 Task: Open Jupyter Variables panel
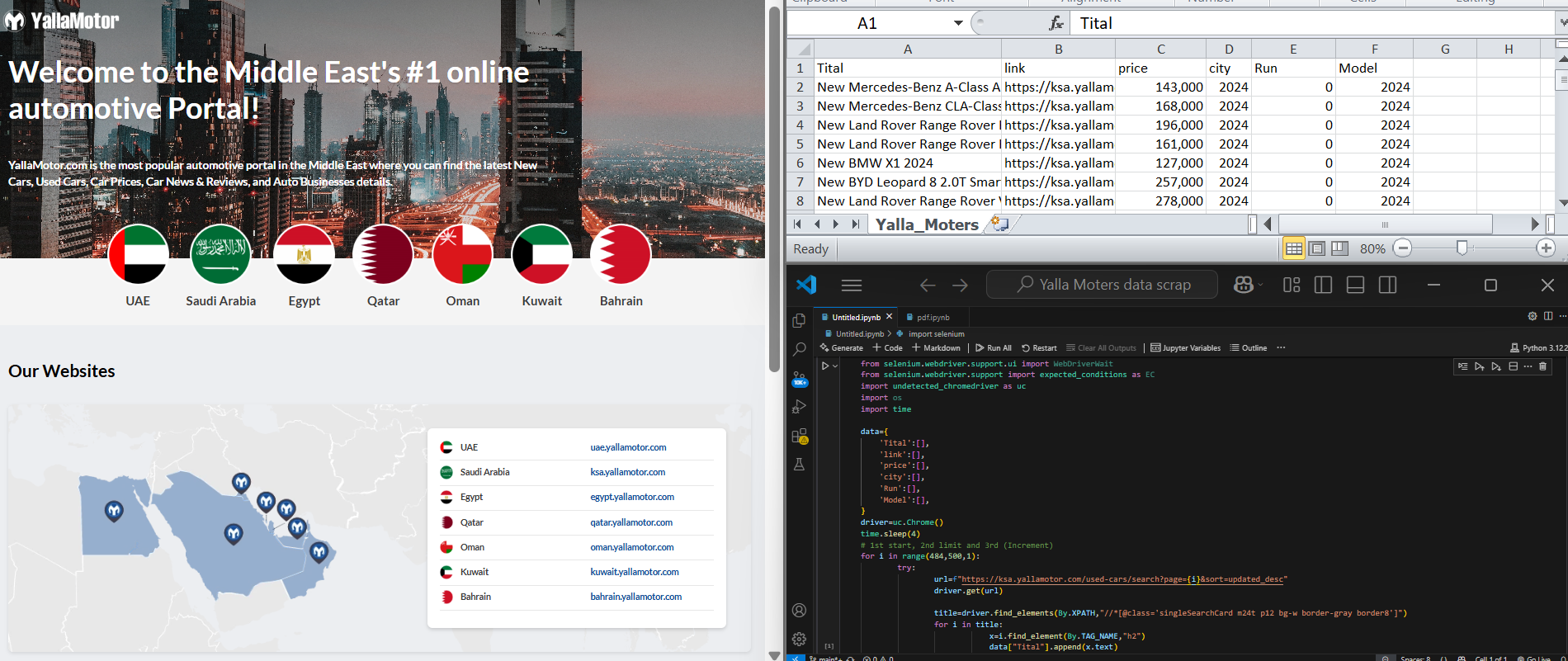click(1186, 348)
